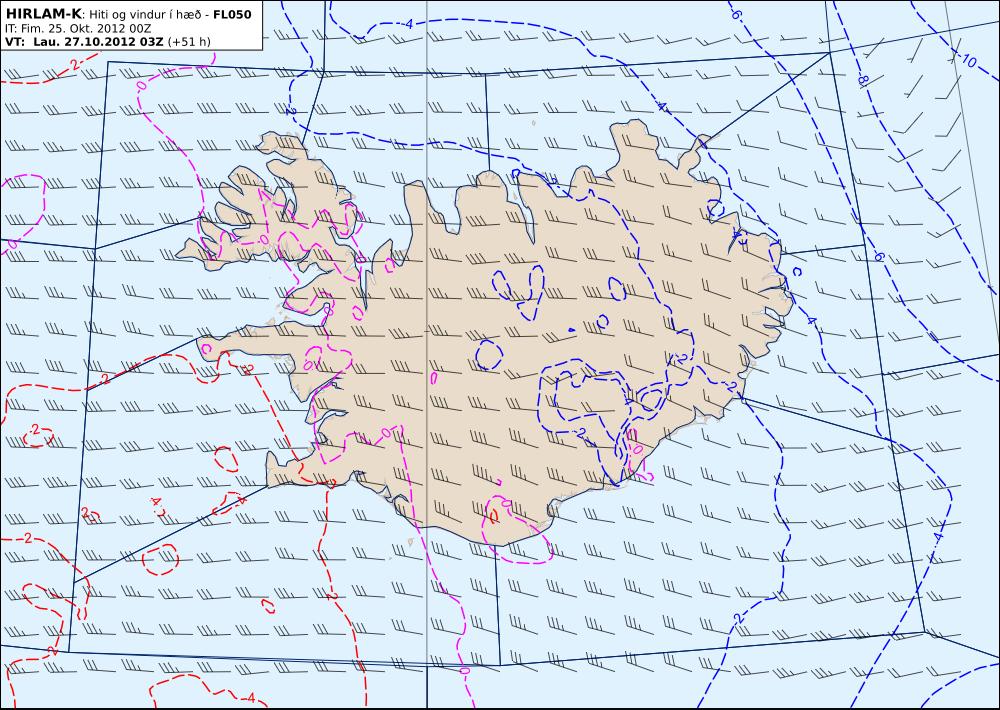The image size is (1000, 710).
Task: Click the '(+51 h)' forecast offset text
Action: 189,41
